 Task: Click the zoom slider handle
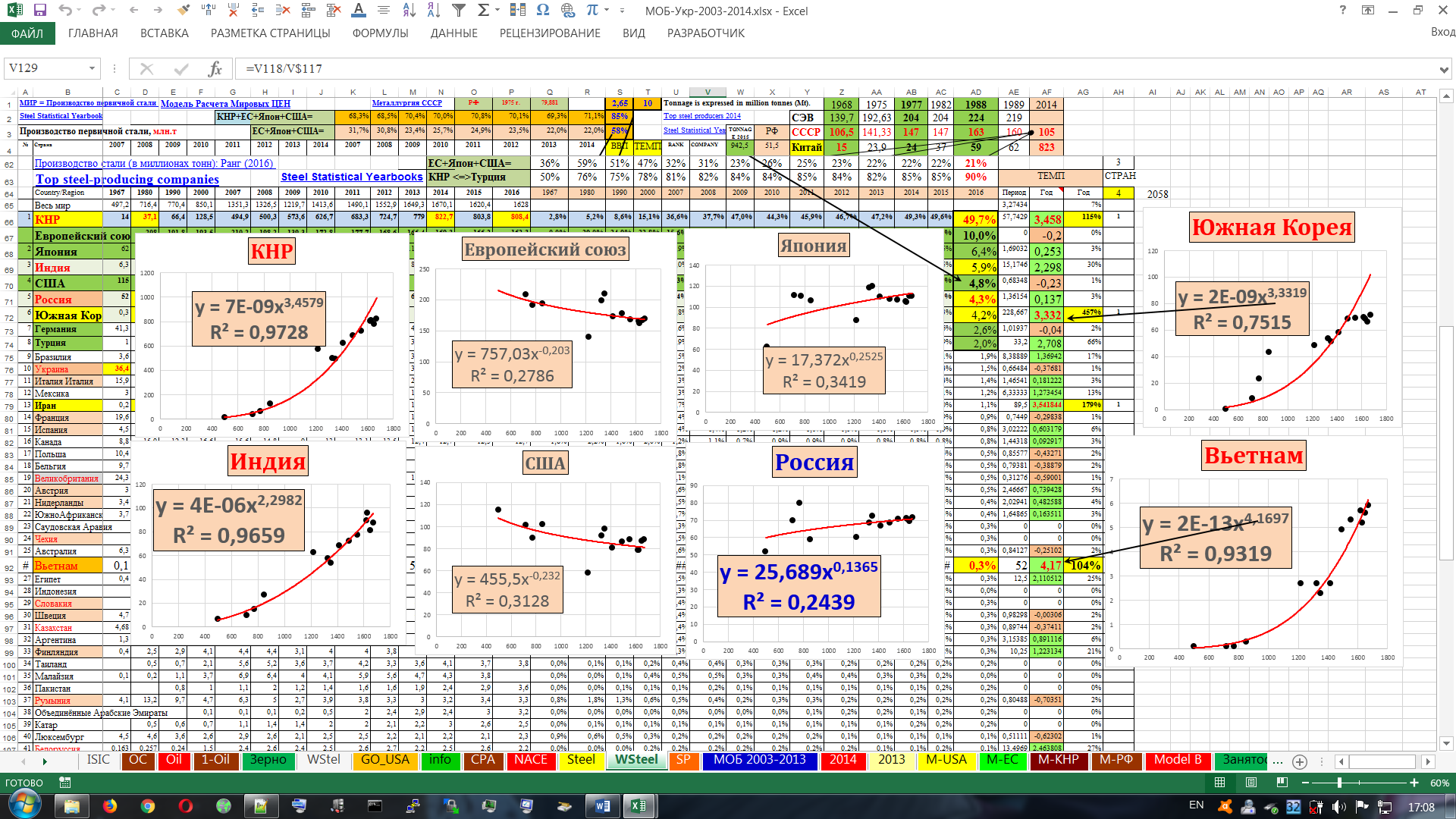(x=1339, y=783)
